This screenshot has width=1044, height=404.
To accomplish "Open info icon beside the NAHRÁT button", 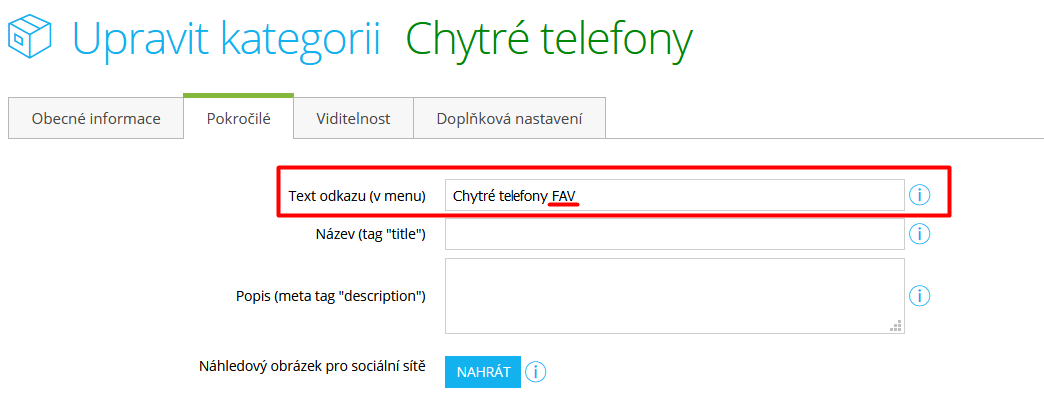I will (535, 371).
